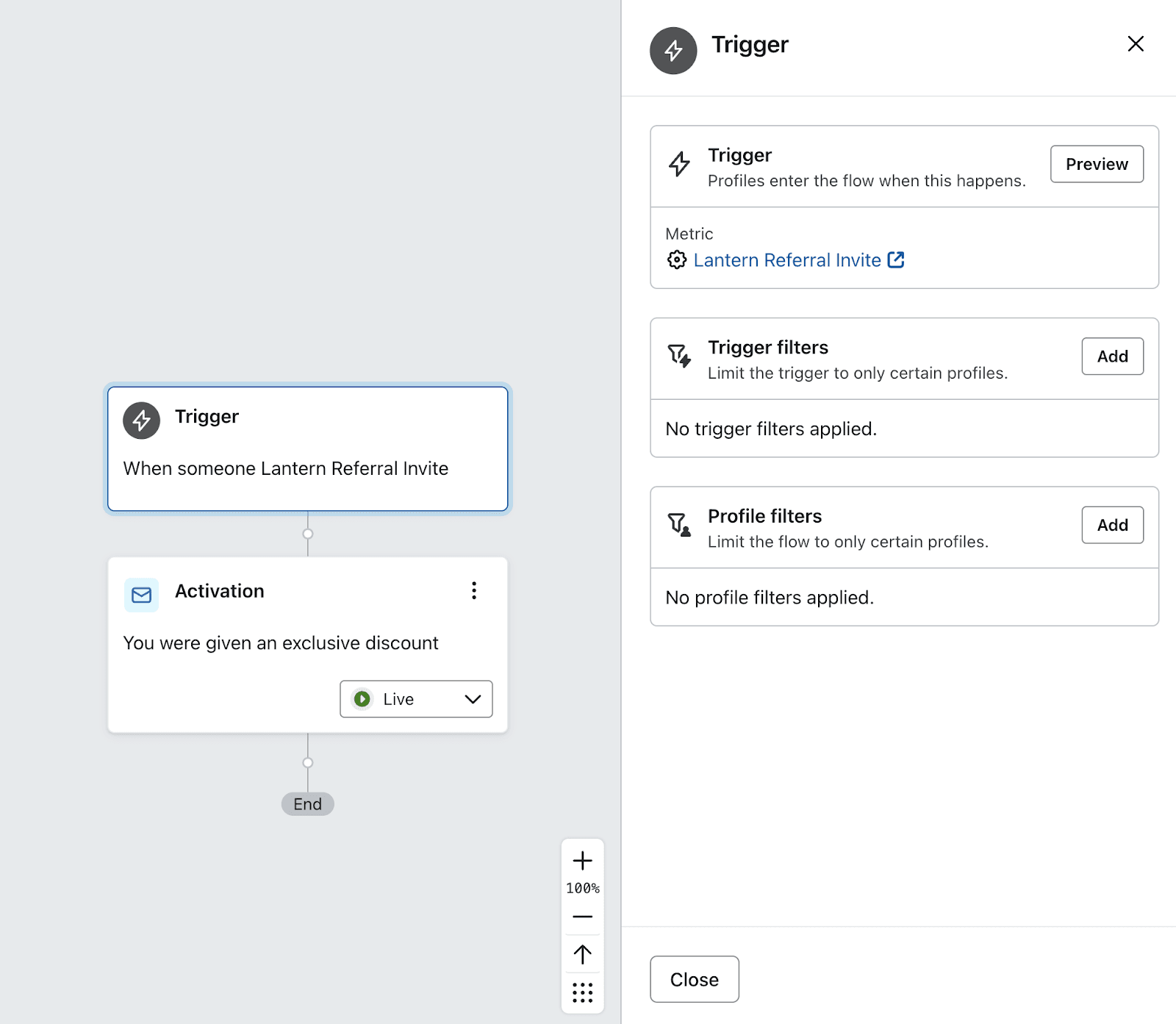Click the lightning bolt icon on Trigger node
1176x1024 pixels.
pos(141,420)
